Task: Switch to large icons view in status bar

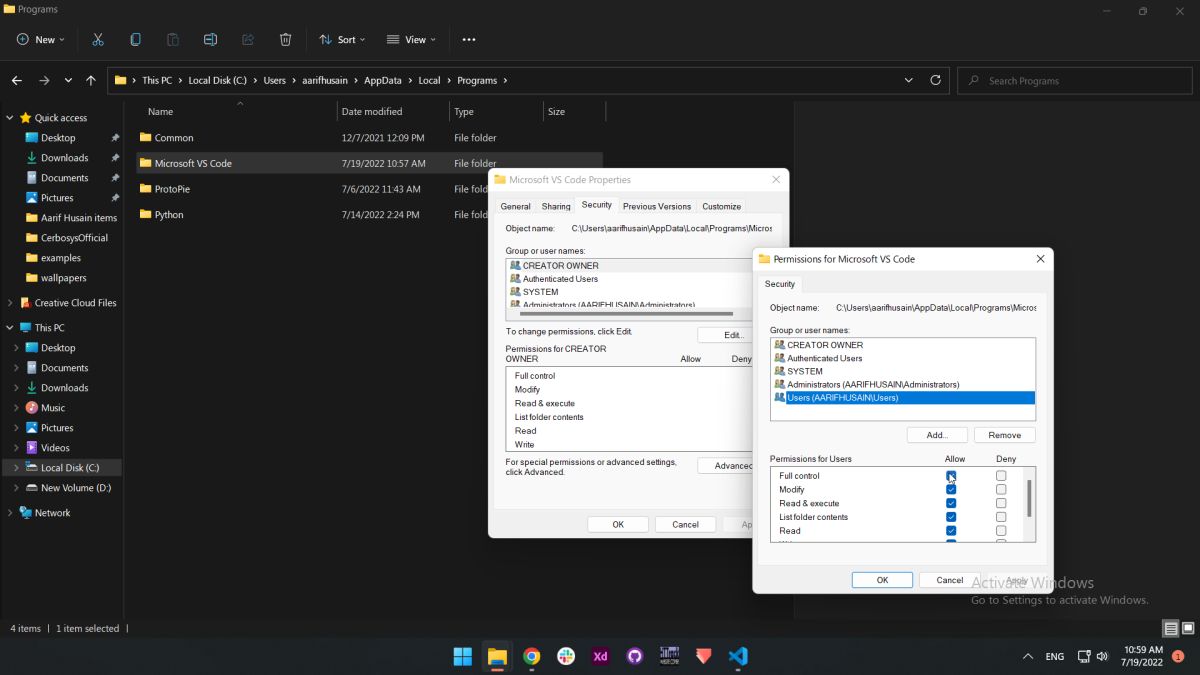Action: 1186,628
